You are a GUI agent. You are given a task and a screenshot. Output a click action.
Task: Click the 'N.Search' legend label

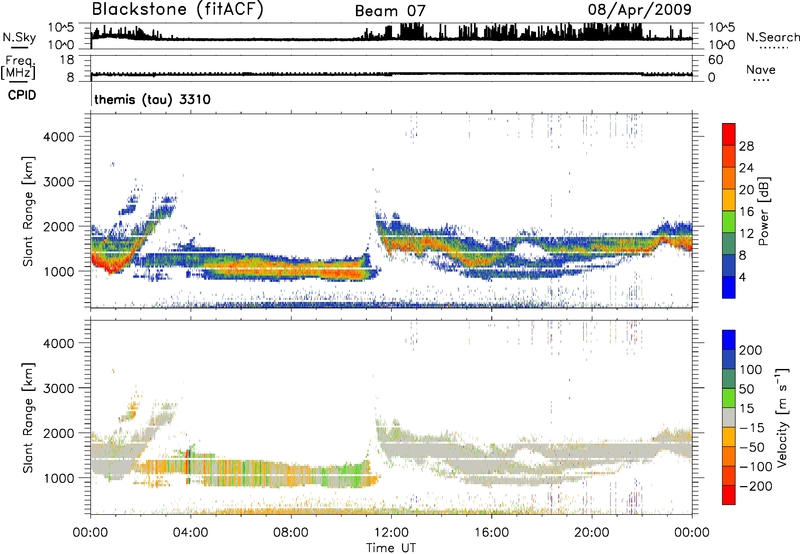[x=772, y=37]
